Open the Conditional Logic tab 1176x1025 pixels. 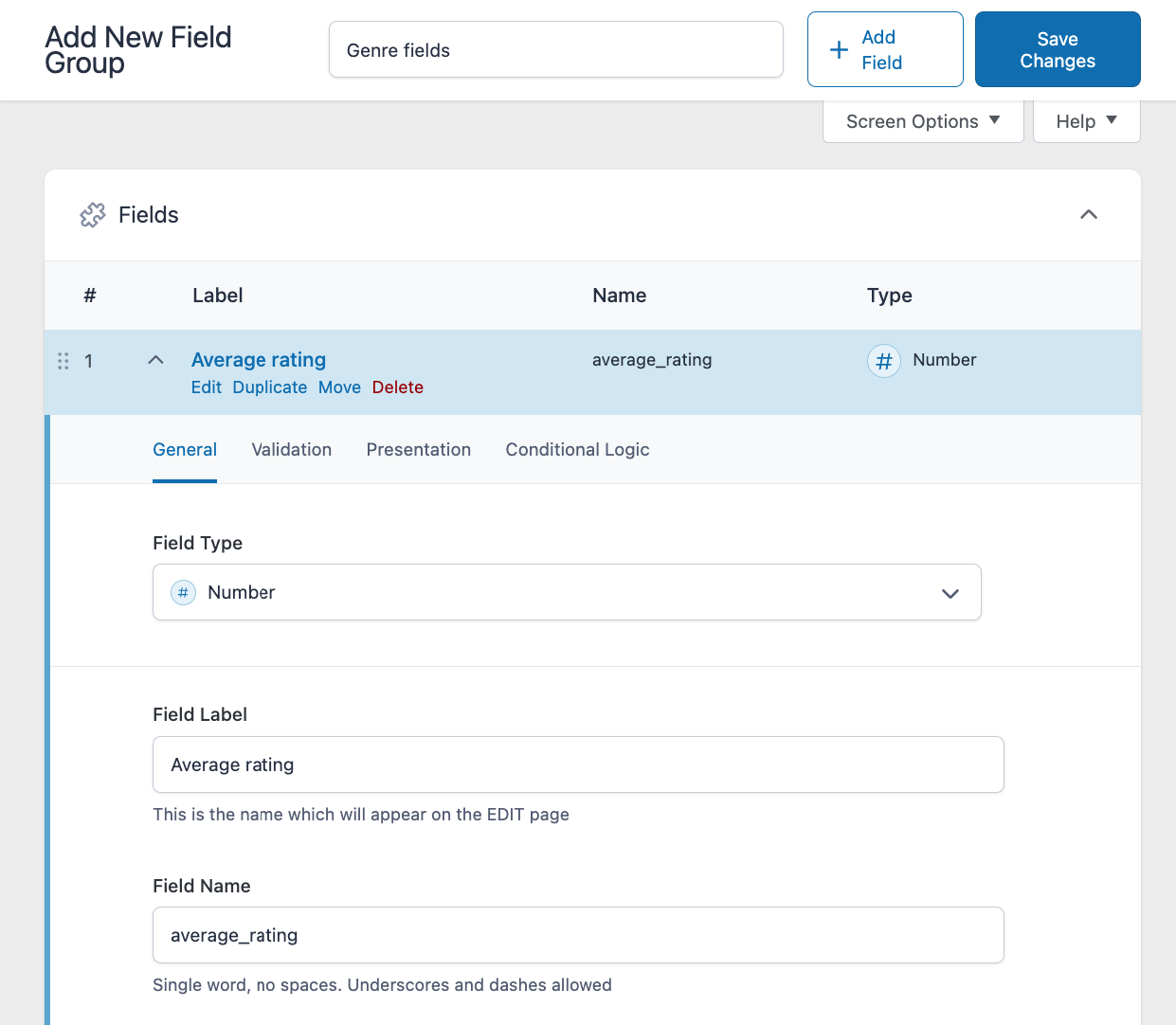[x=577, y=449]
